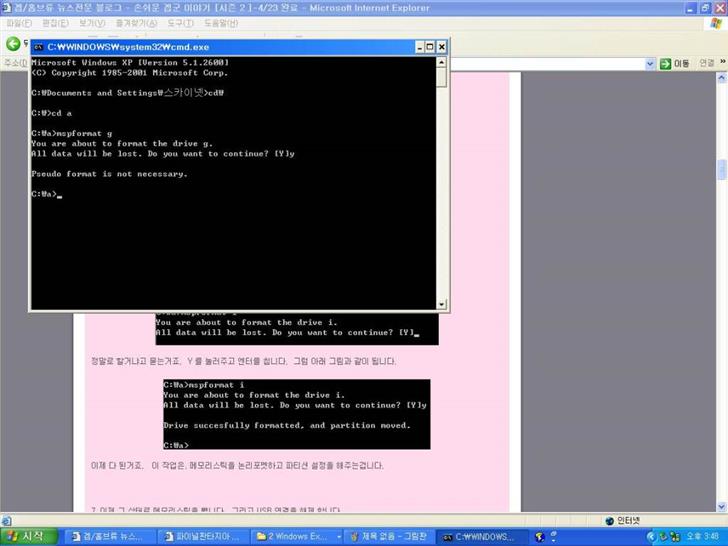This screenshot has height=546, width=728.
Task: Click the IE status bar page icon
Action: (6, 520)
